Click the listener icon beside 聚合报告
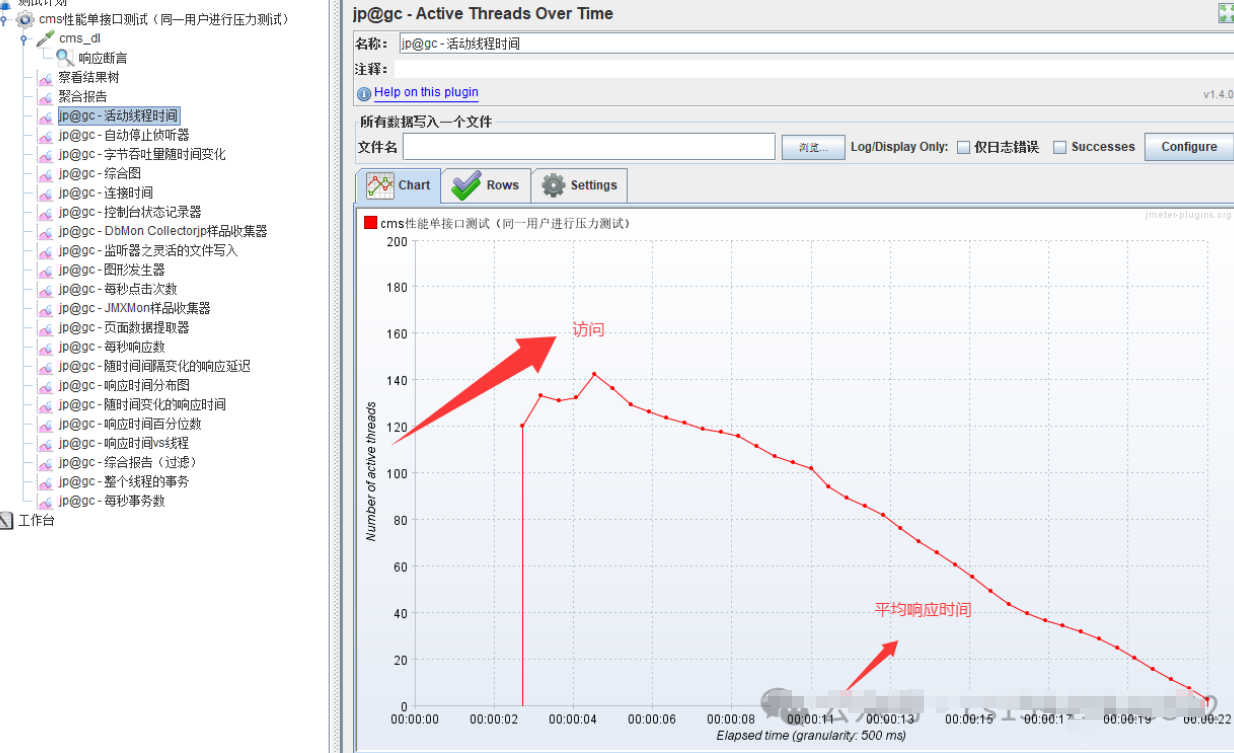The image size is (1234, 753). pos(45,97)
